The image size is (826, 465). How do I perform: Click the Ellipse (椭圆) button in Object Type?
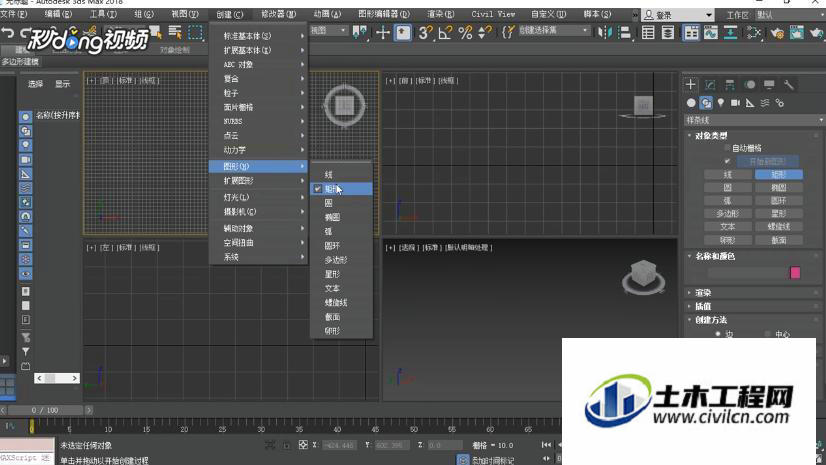[x=779, y=187]
